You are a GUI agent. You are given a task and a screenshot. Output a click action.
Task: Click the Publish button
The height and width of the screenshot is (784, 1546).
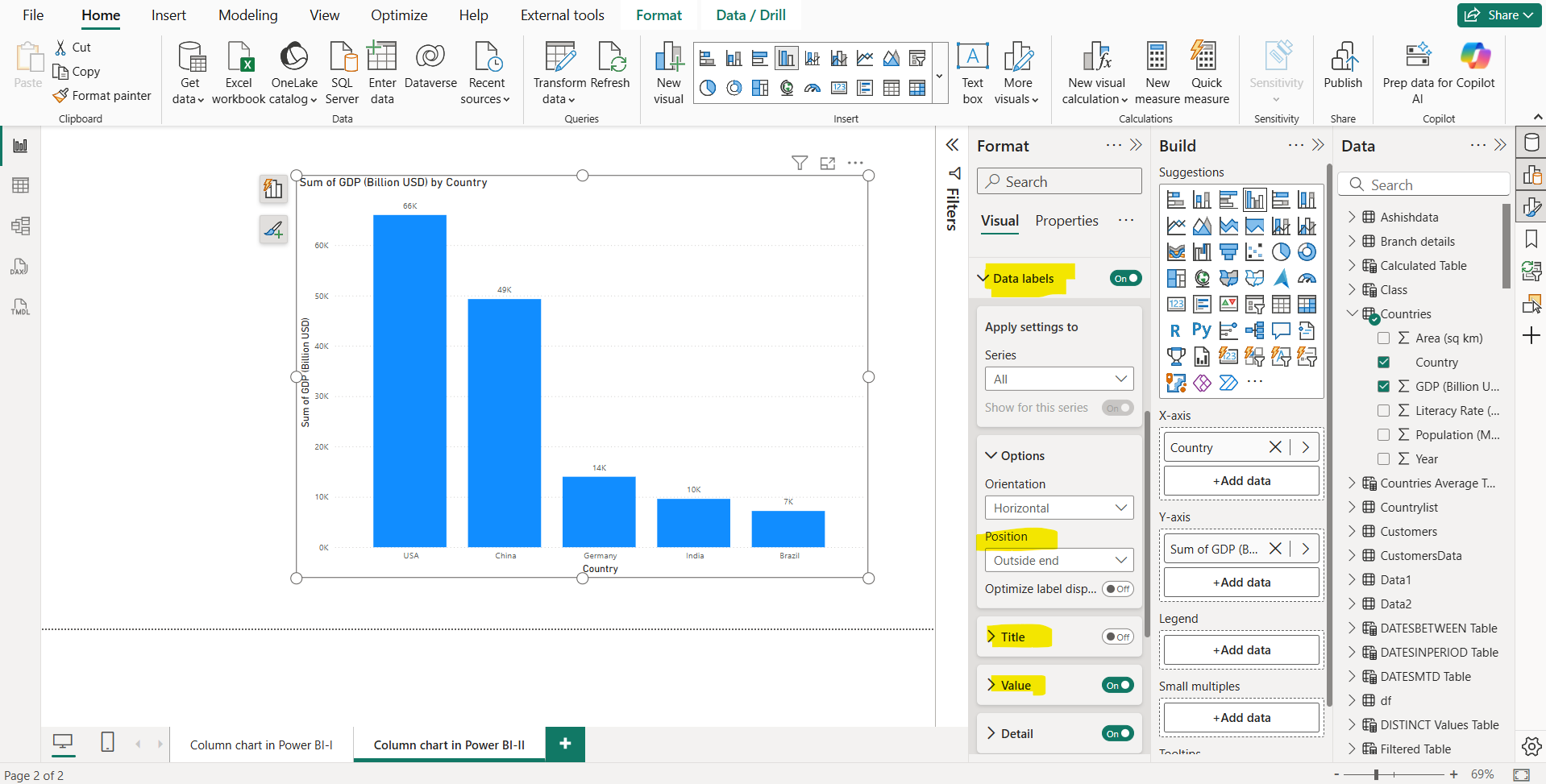(1342, 71)
